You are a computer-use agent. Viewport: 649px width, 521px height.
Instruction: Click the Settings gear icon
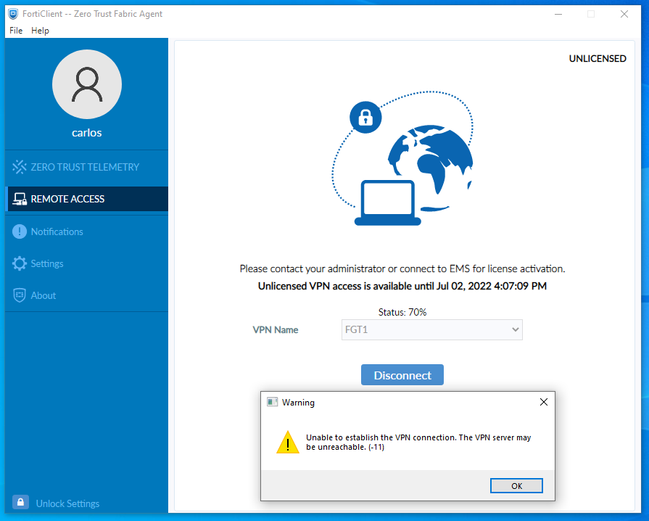click(x=19, y=264)
